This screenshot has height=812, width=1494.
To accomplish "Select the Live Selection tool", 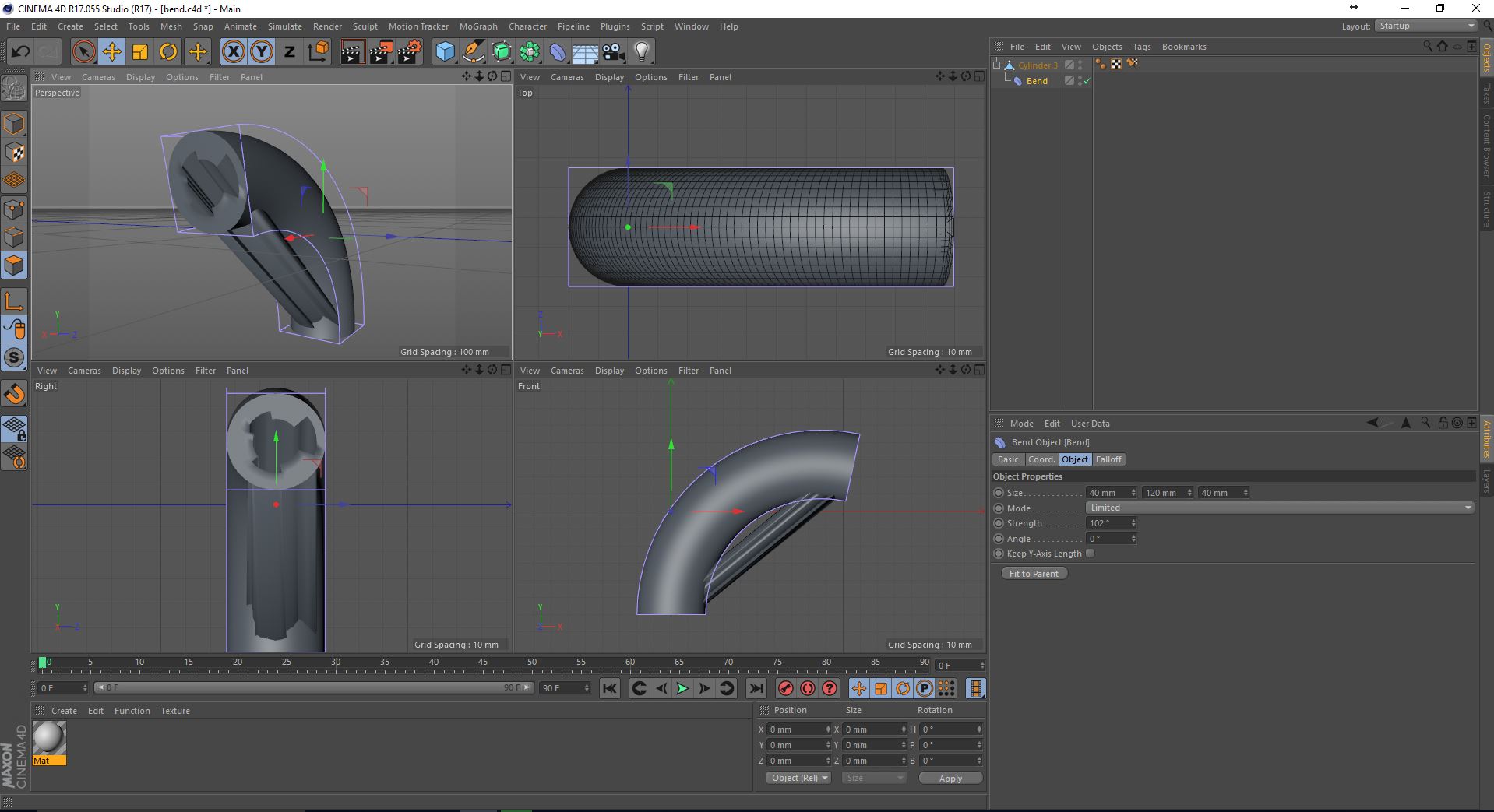I will click(x=83, y=52).
